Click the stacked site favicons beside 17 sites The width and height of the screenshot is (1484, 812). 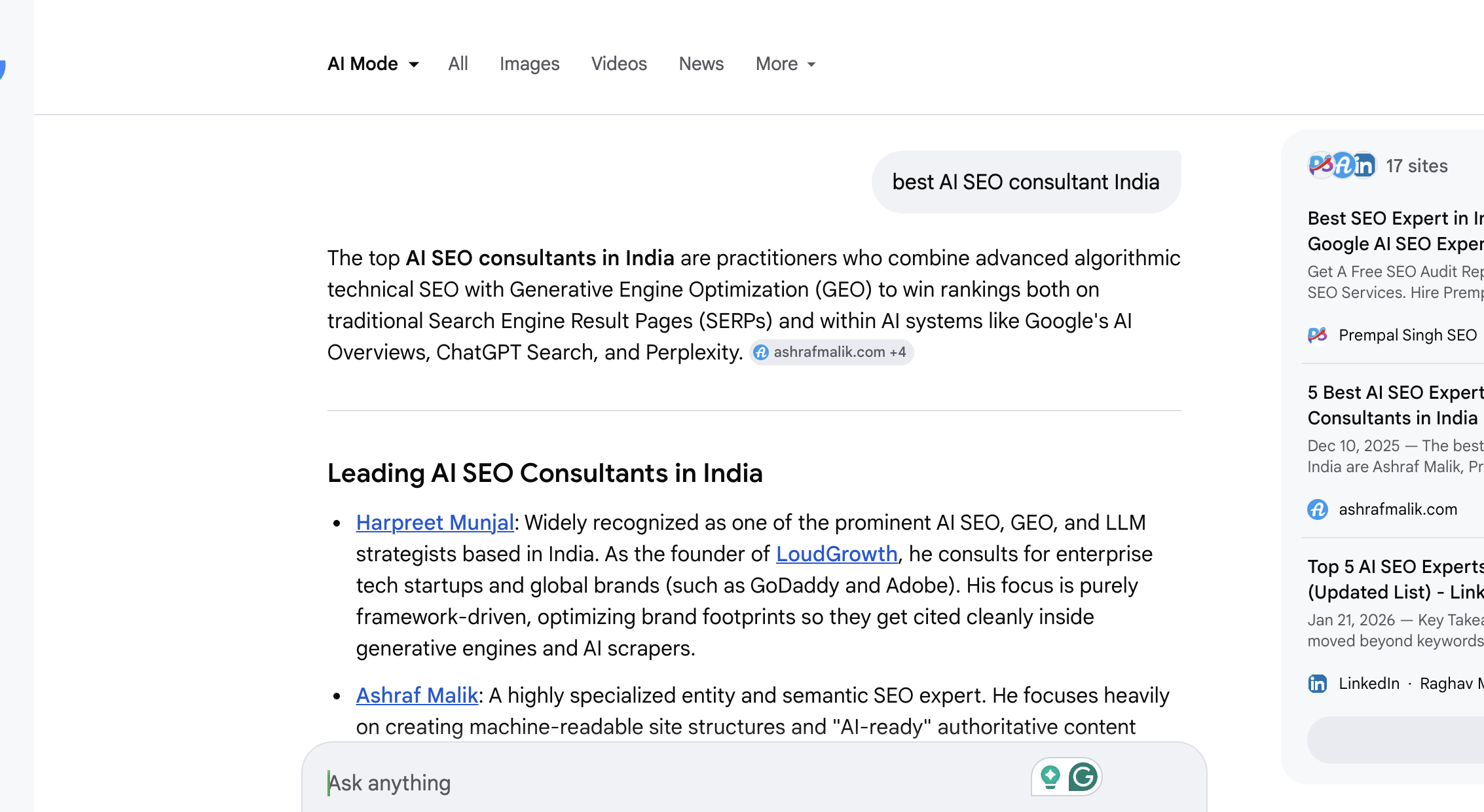point(1342,166)
